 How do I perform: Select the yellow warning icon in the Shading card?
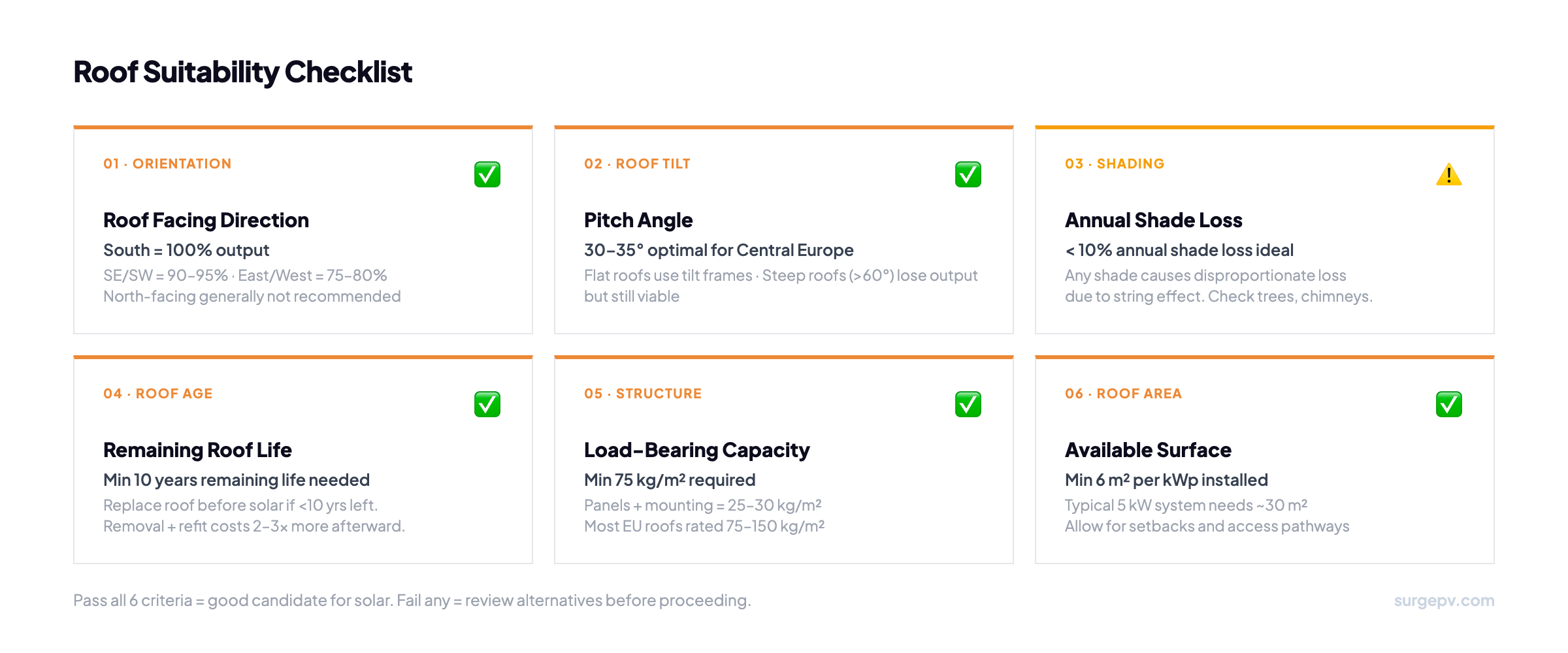[1448, 174]
